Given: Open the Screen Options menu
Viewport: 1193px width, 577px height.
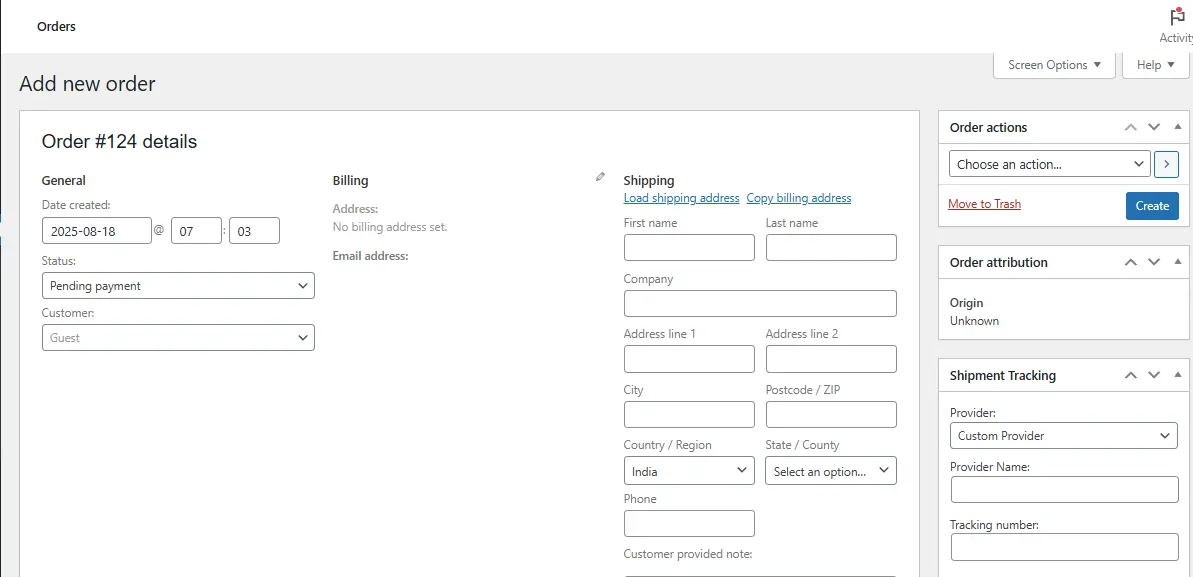Looking at the screenshot, I should coord(1053,64).
